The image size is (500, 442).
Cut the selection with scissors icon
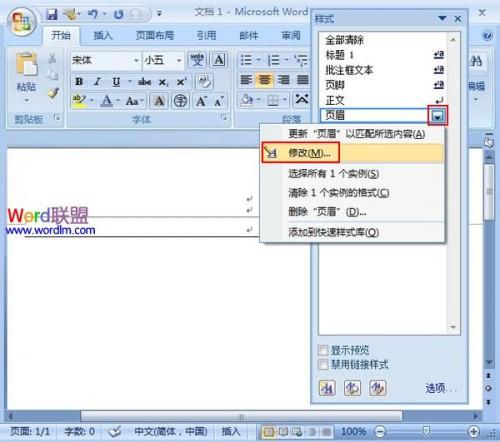point(52,59)
